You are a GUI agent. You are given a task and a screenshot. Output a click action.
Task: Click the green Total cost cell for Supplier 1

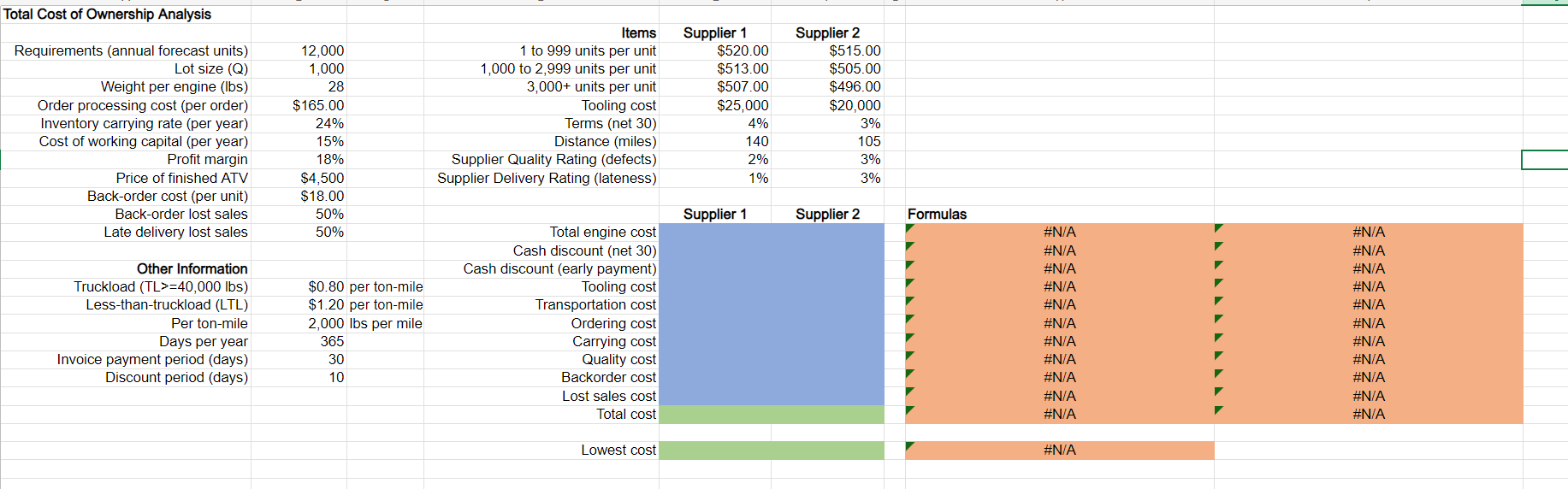[x=715, y=415]
